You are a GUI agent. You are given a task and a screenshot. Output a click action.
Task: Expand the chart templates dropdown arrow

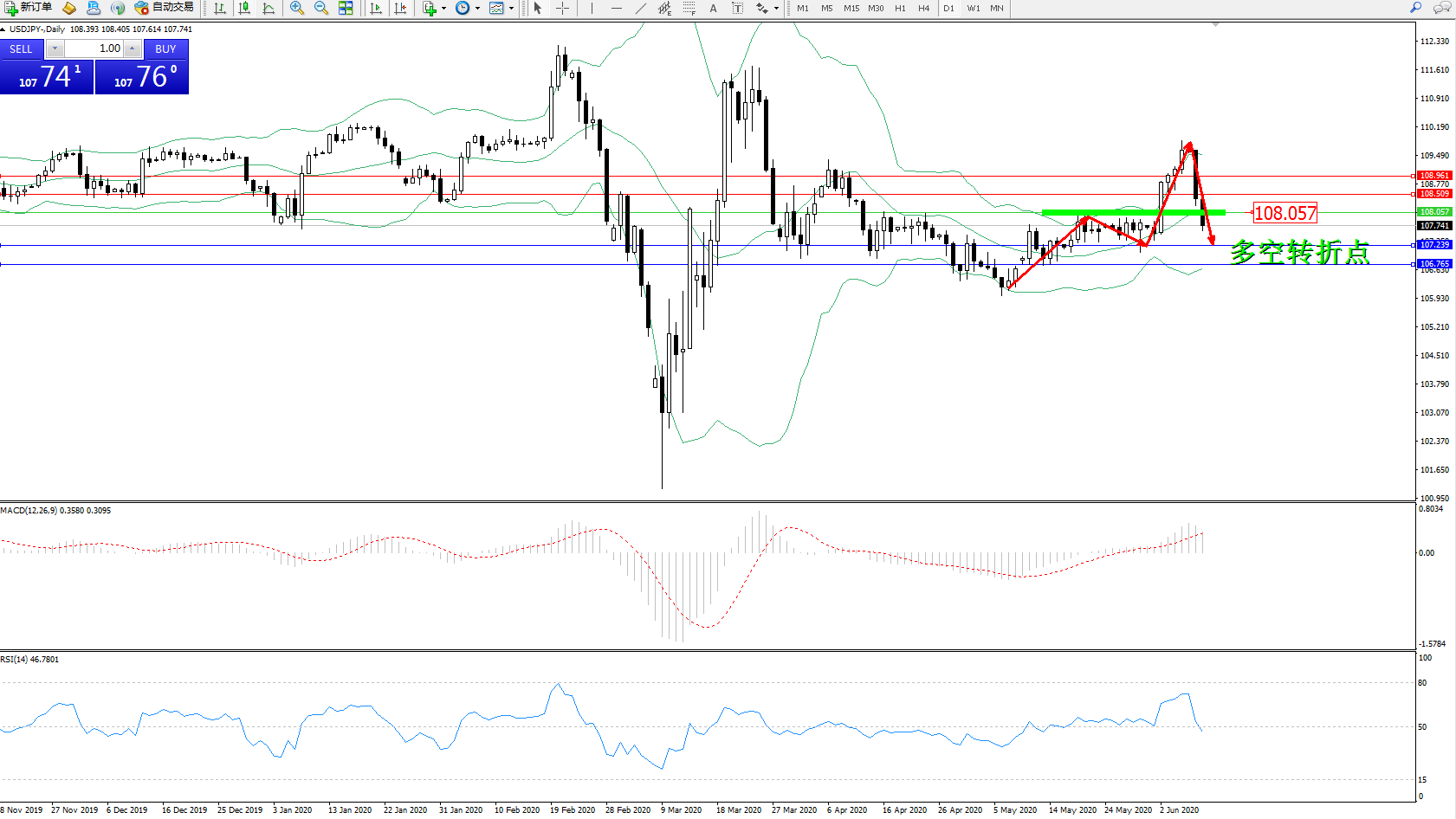pos(511,8)
